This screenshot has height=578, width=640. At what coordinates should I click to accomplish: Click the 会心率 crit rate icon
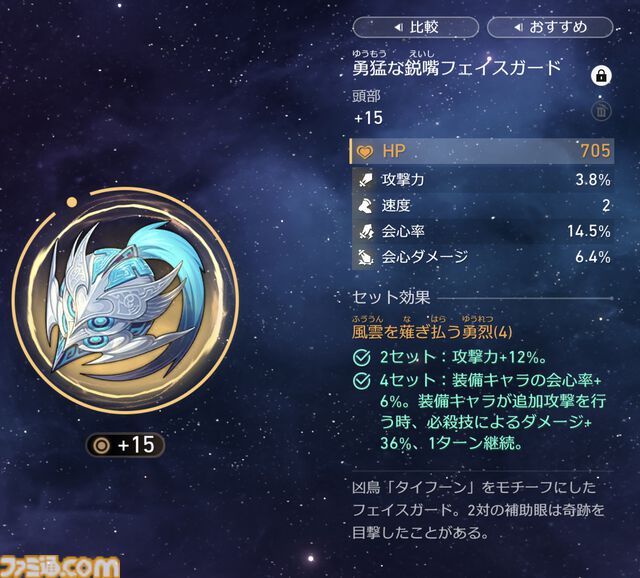coord(366,231)
